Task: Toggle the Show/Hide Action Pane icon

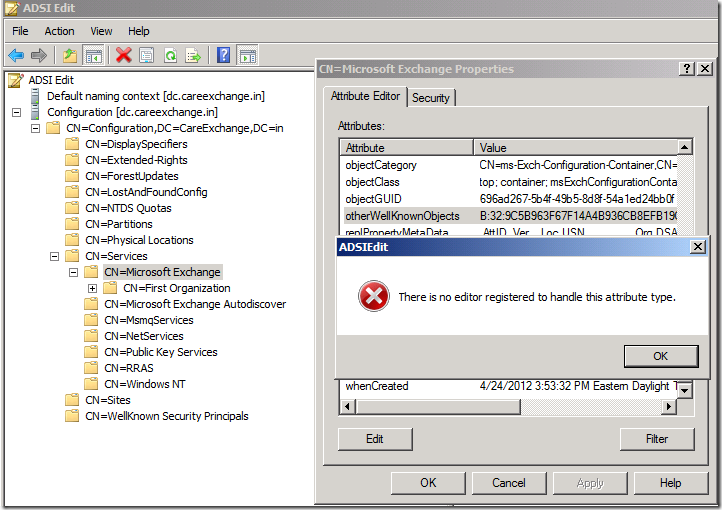Action: click(248, 56)
